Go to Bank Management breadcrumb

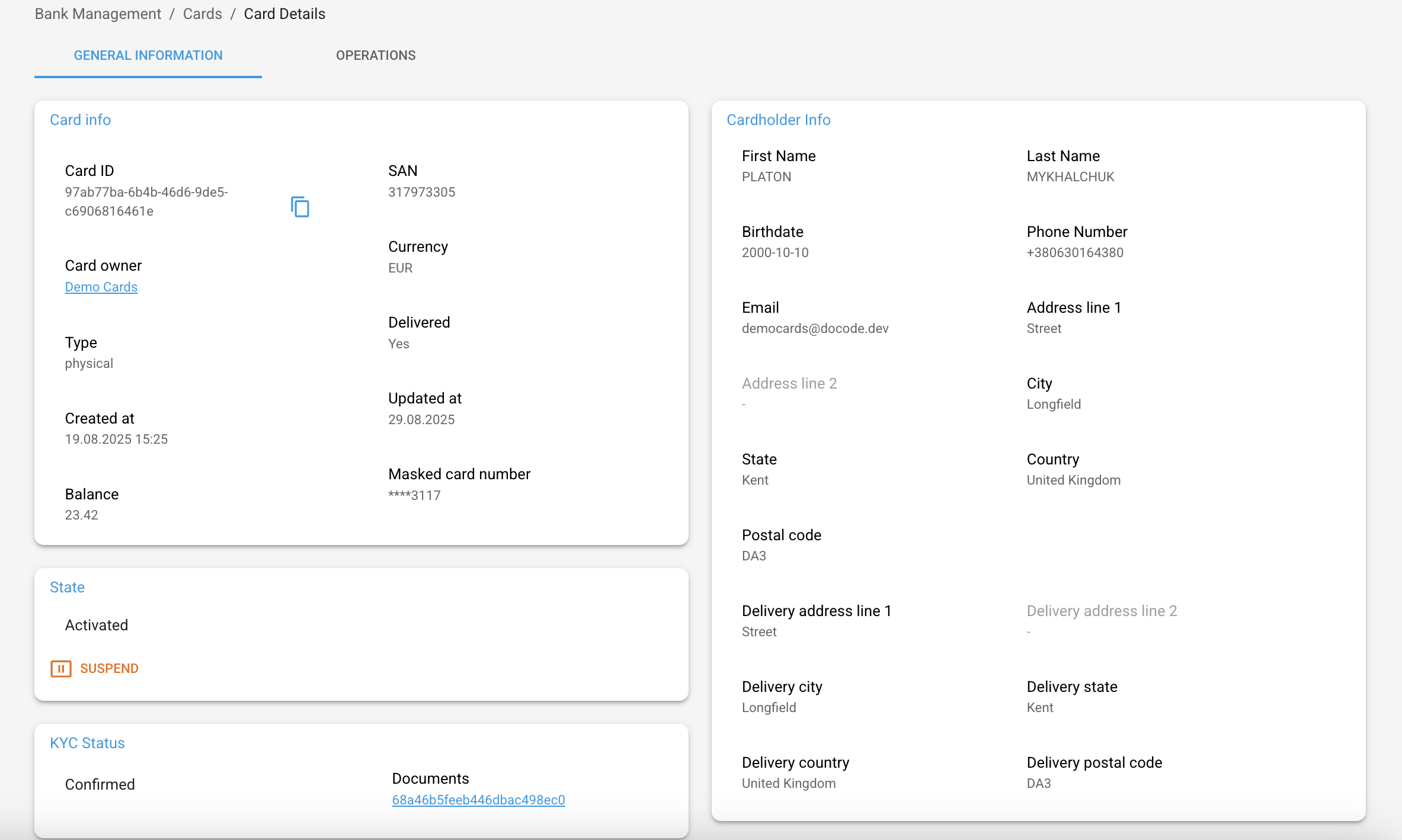point(98,14)
